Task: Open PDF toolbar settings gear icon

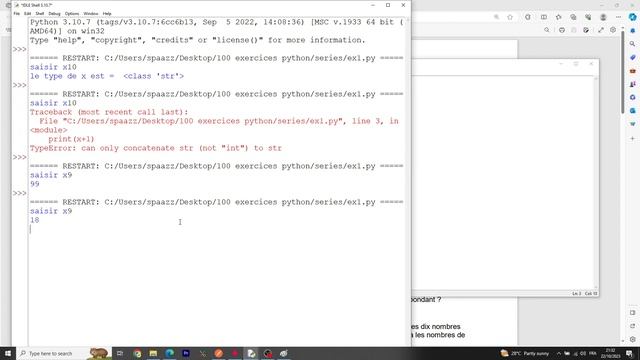Action: point(613,30)
